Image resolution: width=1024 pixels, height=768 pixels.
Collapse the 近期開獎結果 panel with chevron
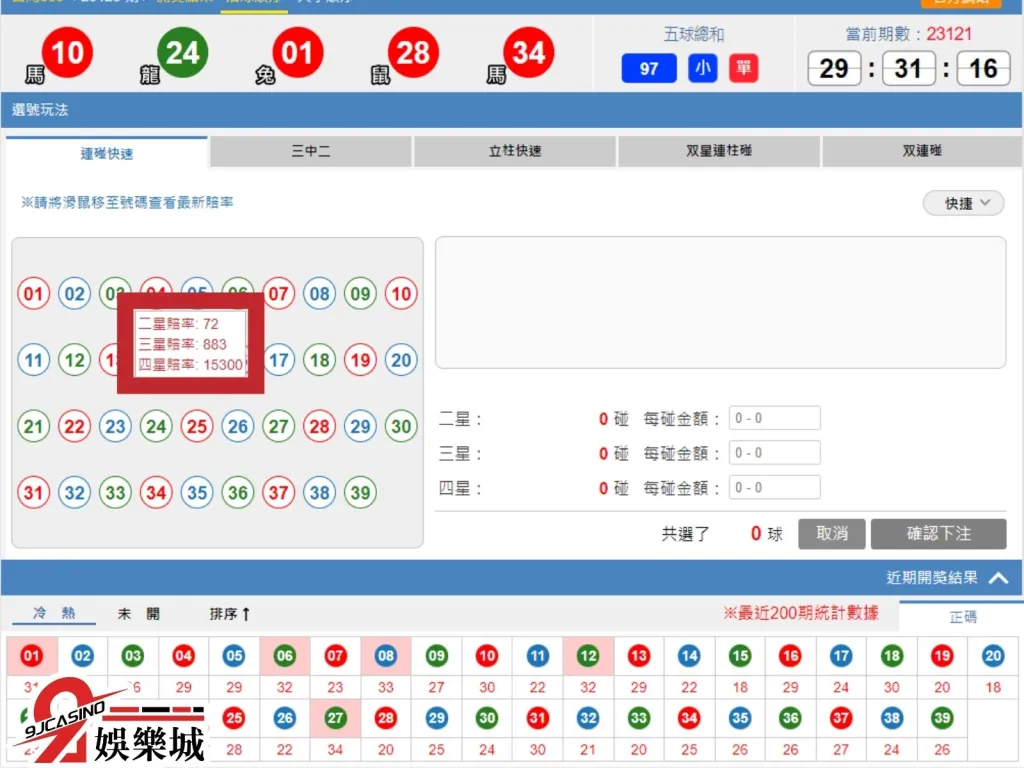tap(999, 577)
